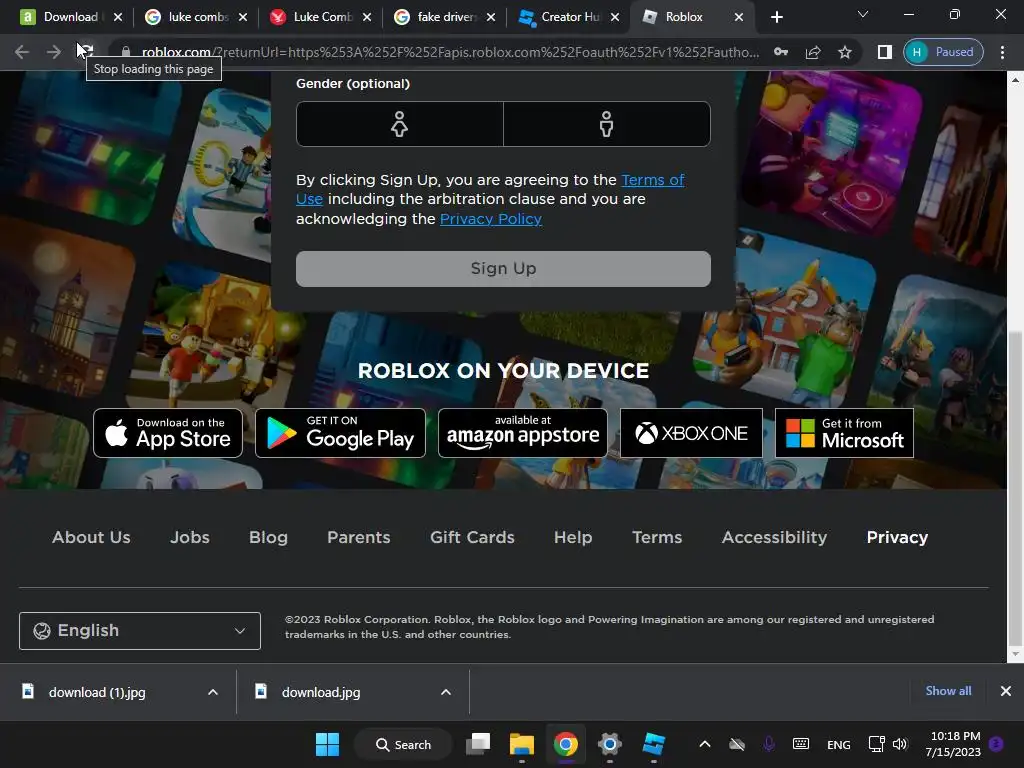Go to the Gift Cards footer link
The height and width of the screenshot is (768, 1024).
click(472, 537)
